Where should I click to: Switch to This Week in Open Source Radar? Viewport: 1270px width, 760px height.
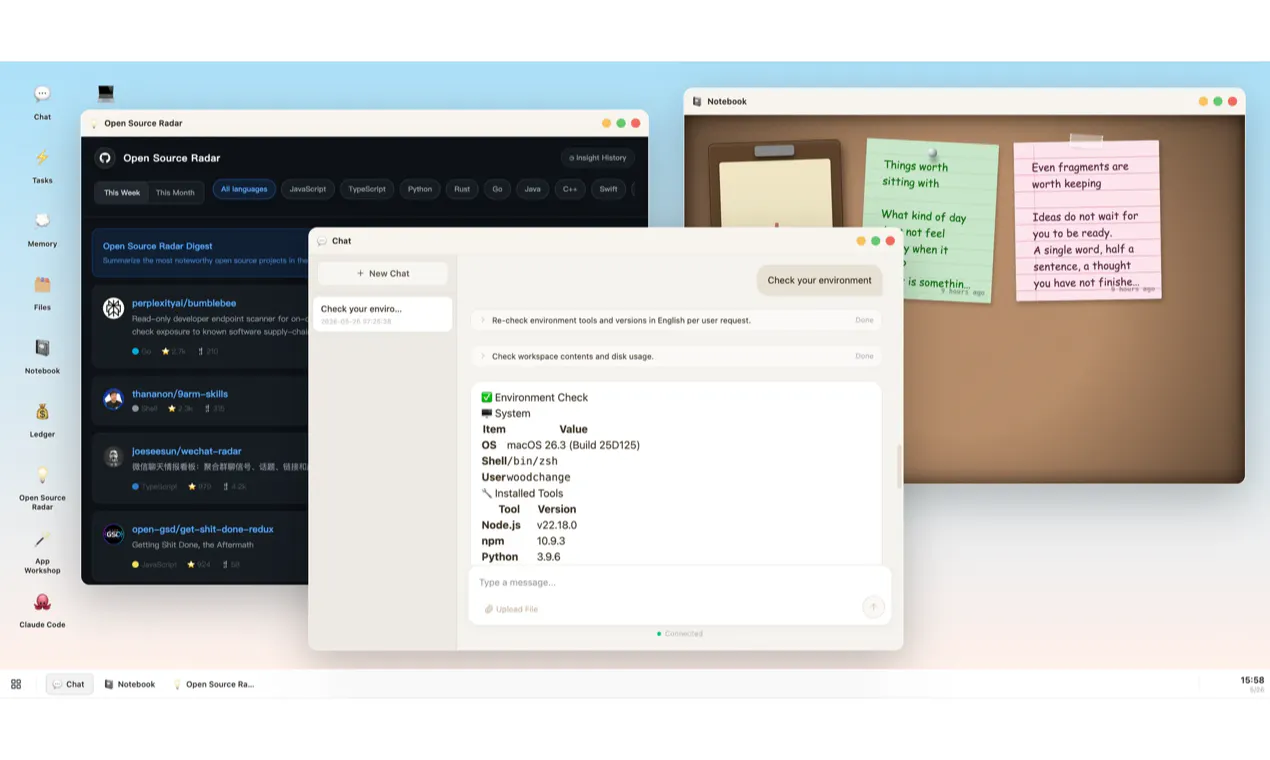point(122,192)
